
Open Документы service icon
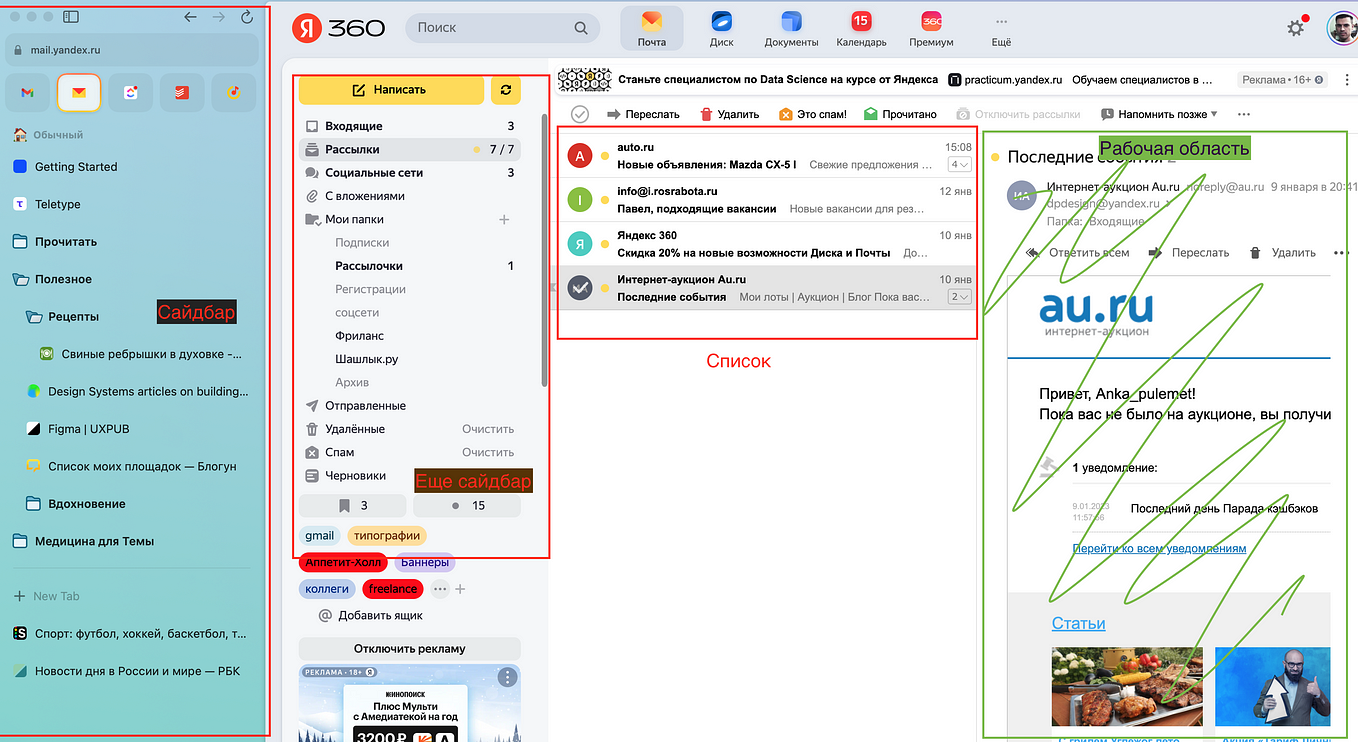[x=791, y=28]
